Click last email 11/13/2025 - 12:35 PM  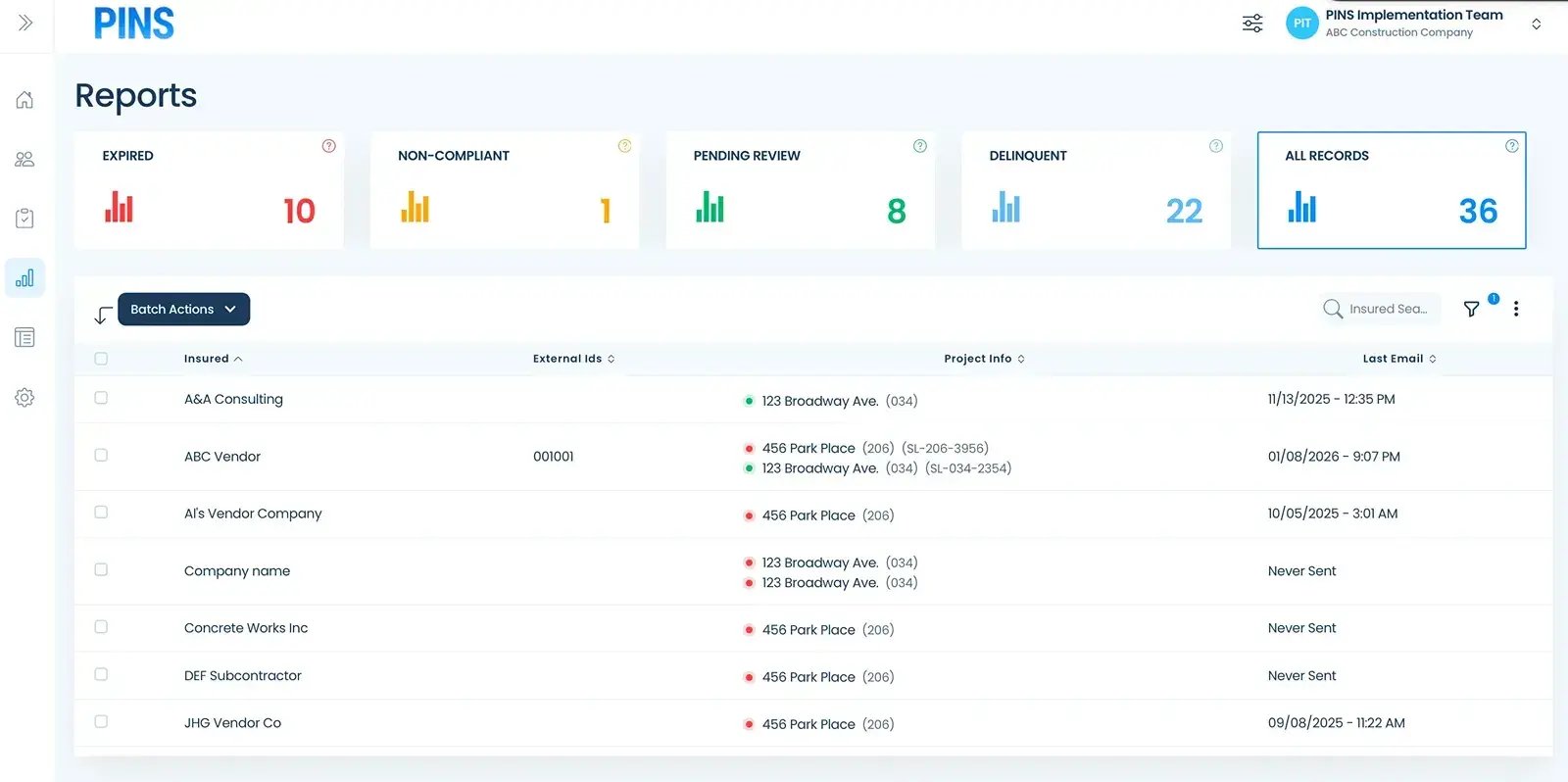click(x=1331, y=399)
